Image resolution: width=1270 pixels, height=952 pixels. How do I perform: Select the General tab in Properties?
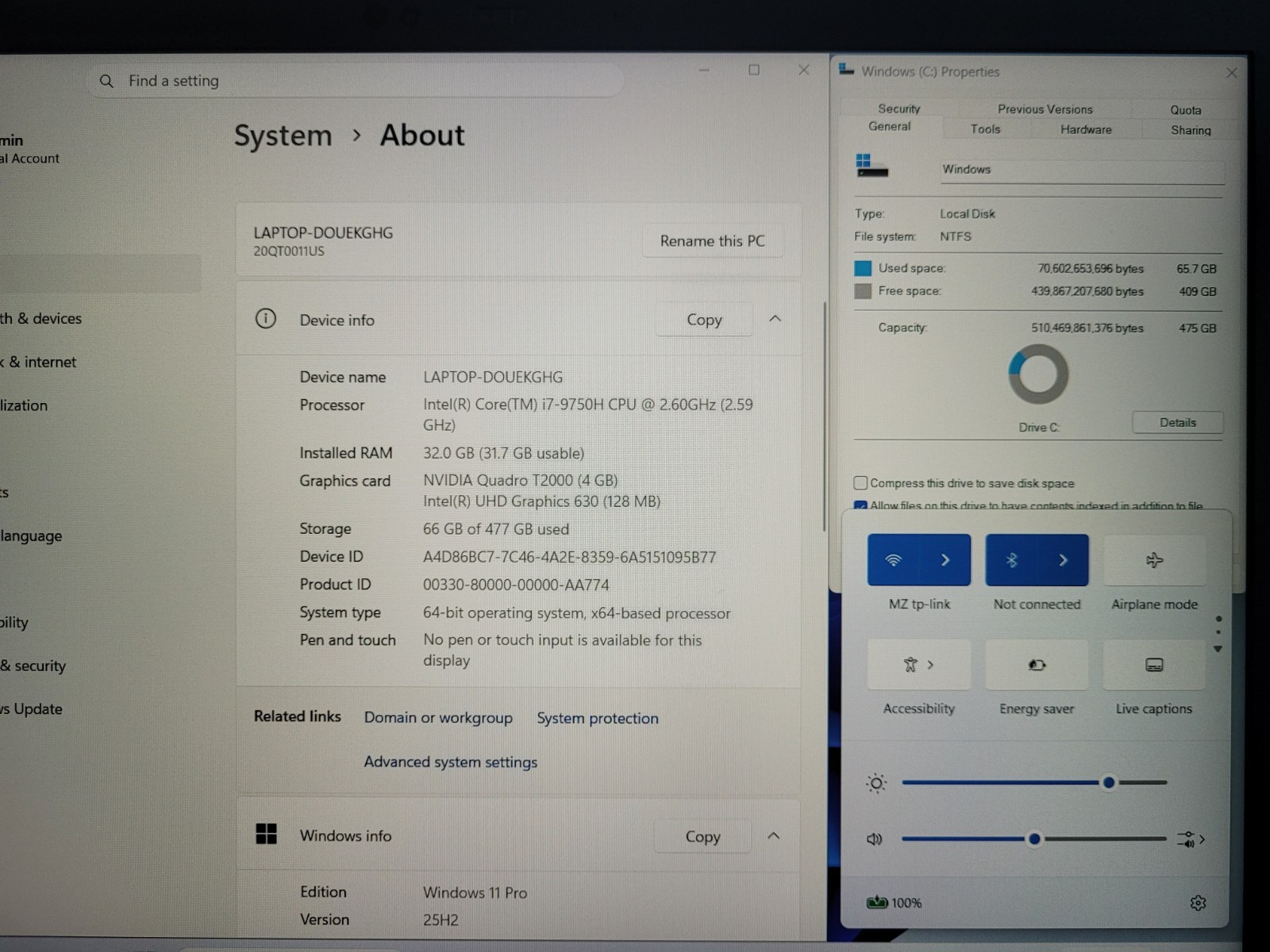tap(889, 126)
